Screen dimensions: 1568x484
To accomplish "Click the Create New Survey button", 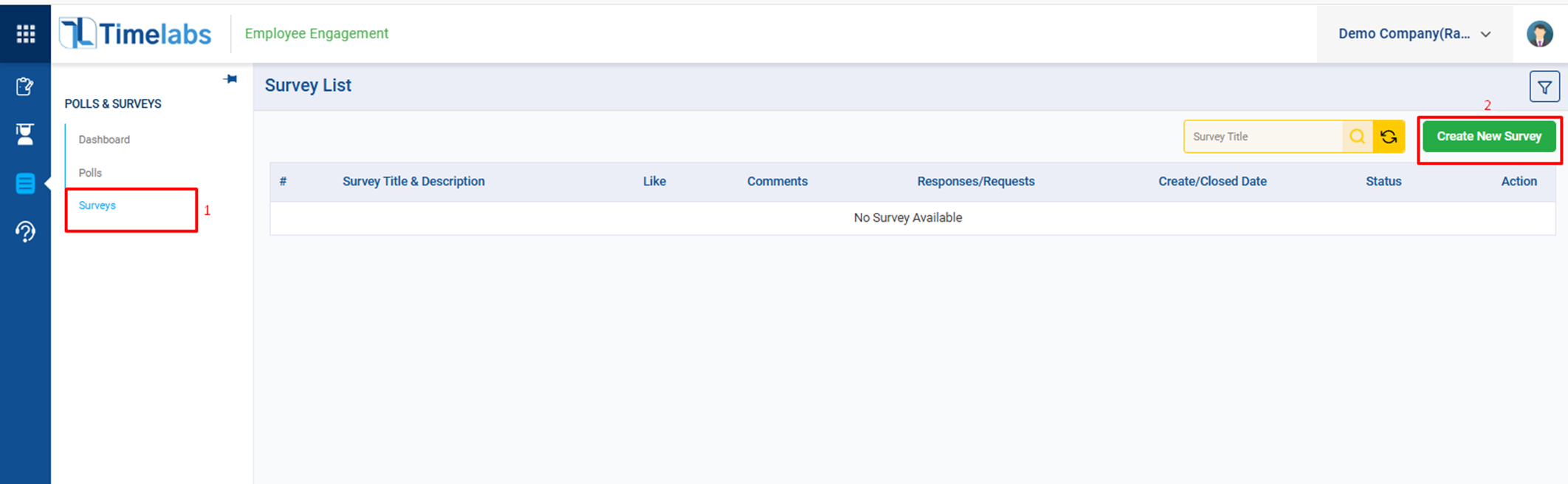I will pyautogui.click(x=1489, y=137).
